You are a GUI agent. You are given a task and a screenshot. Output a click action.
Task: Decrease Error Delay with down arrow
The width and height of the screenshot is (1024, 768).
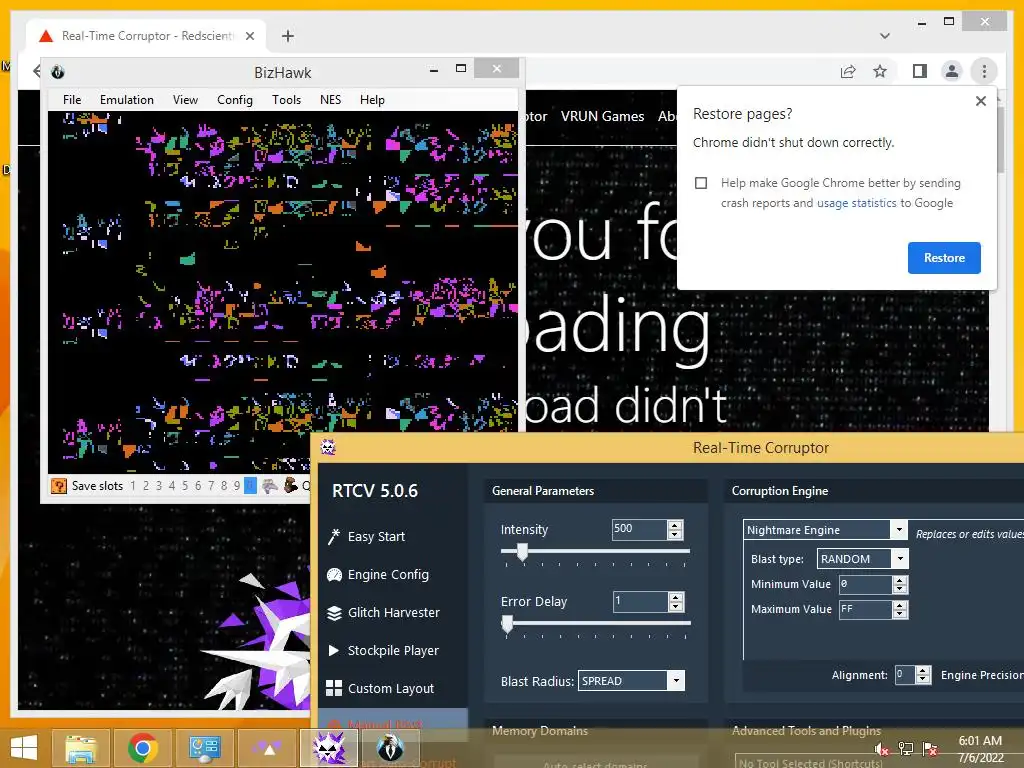(x=676, y=607)
